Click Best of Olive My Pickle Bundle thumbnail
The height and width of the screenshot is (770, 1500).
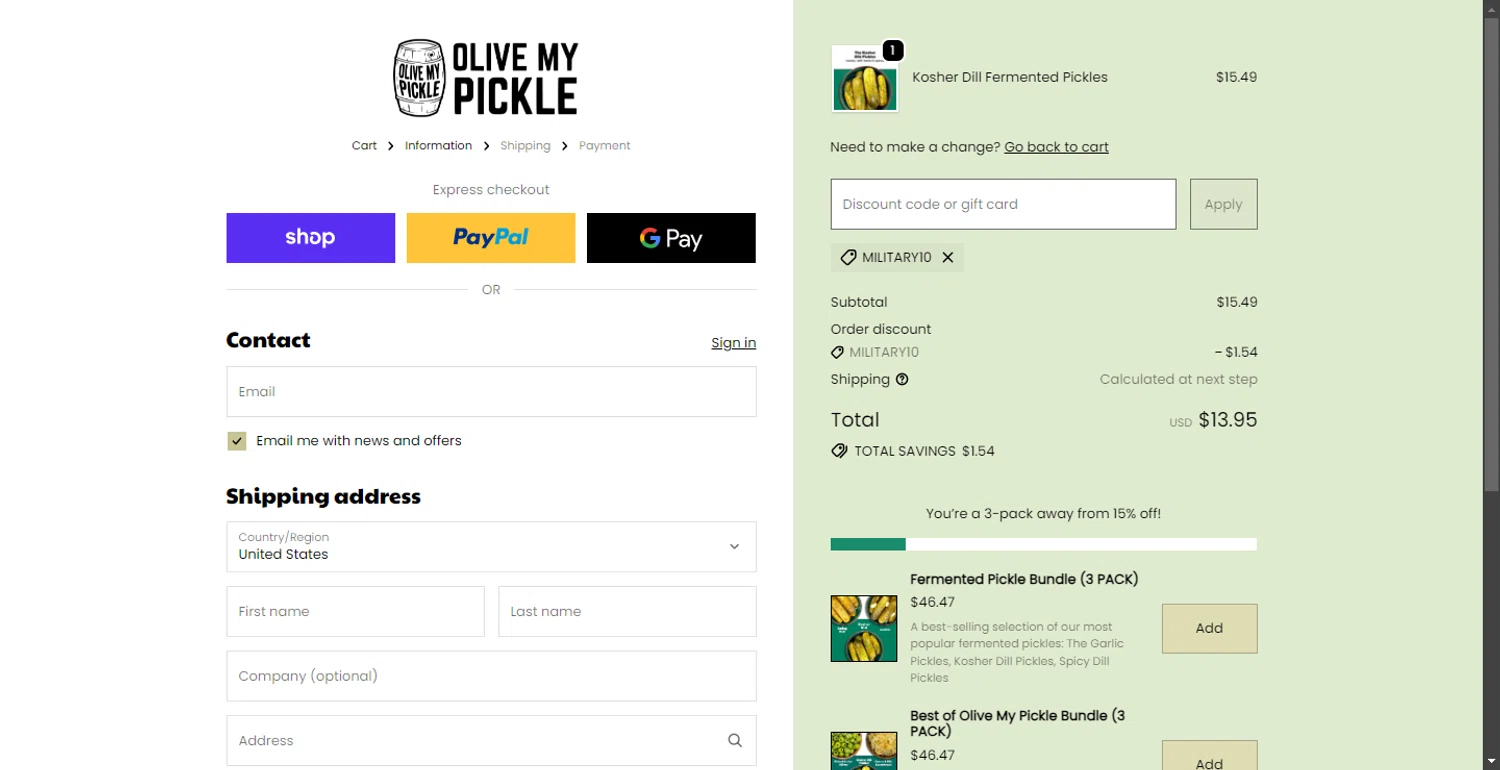[x=864, y=751]
